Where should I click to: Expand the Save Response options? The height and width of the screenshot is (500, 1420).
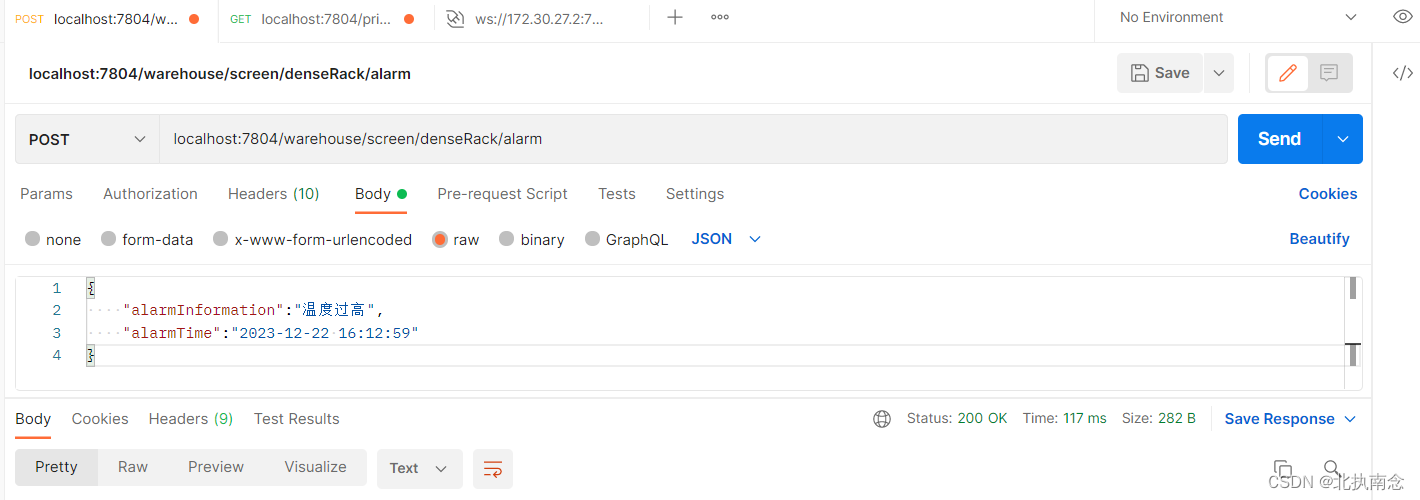(x=1350, y=419)
